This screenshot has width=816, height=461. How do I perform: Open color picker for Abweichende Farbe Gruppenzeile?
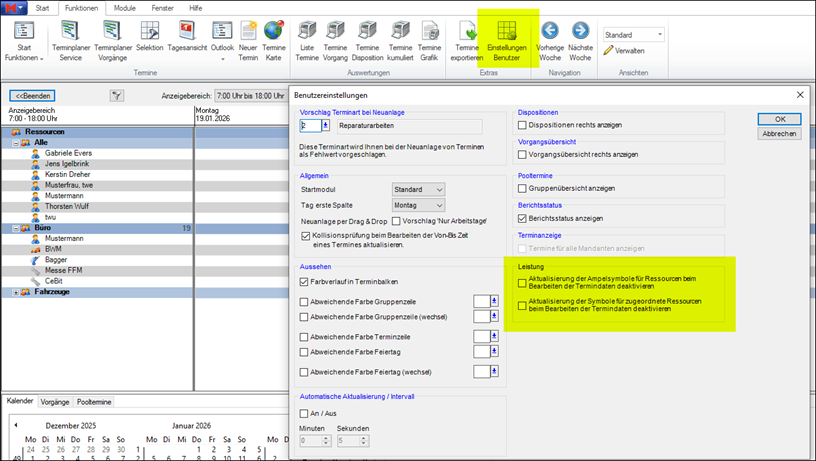tap(493, 300)
